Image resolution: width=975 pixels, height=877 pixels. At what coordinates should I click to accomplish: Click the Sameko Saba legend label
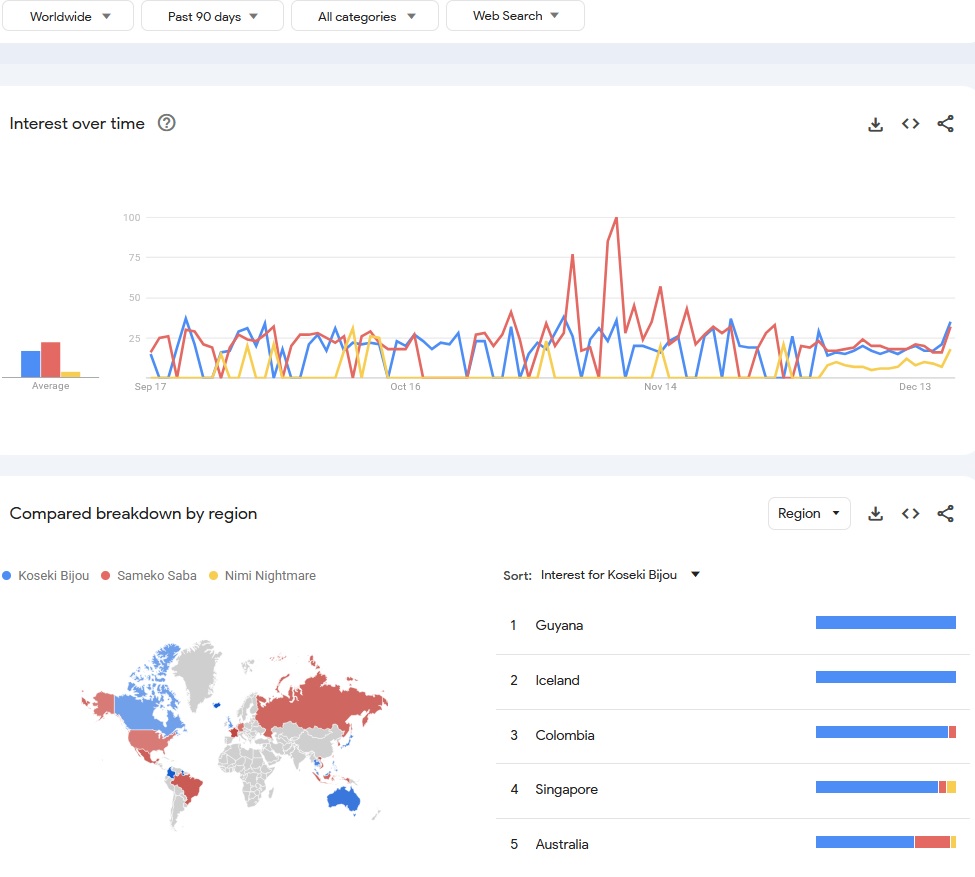(157, 575)
